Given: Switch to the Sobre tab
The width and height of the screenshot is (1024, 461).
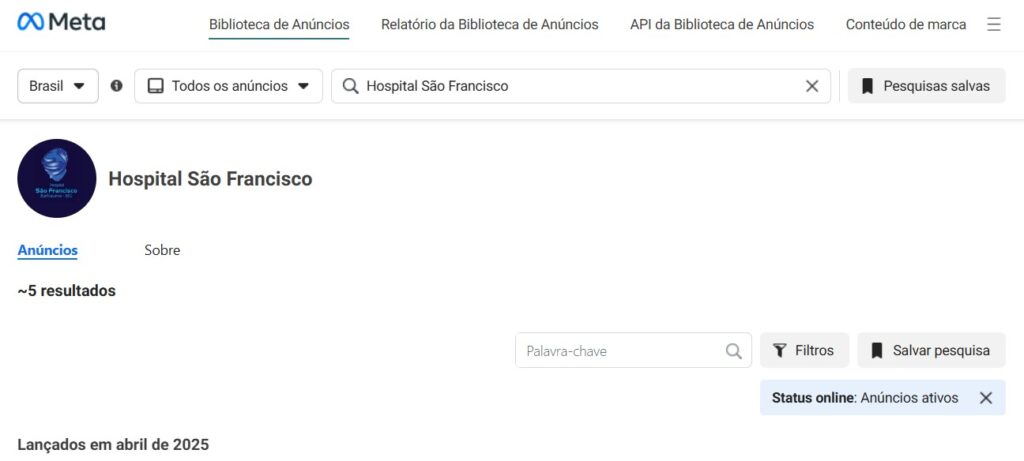Looking at the screenshot, I should click(x=162, y=250).
